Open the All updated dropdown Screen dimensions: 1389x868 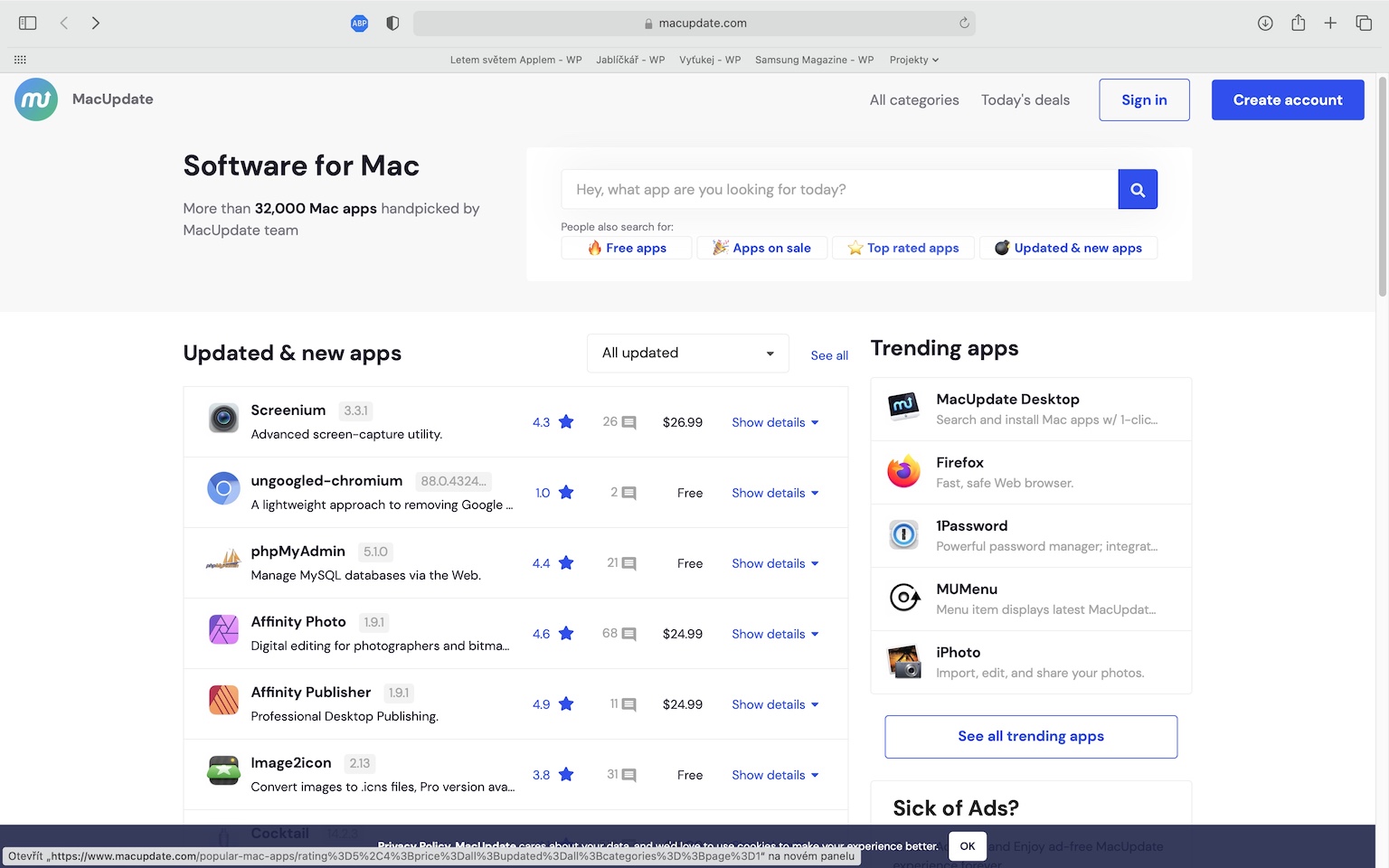[x=688, y=354]
